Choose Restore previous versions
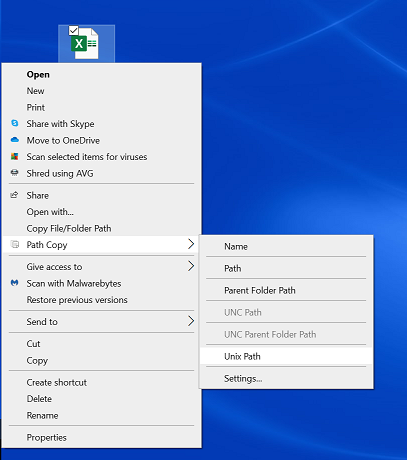Image resolution: width=407 pixels, height=460 pixels. coord(101,300)
